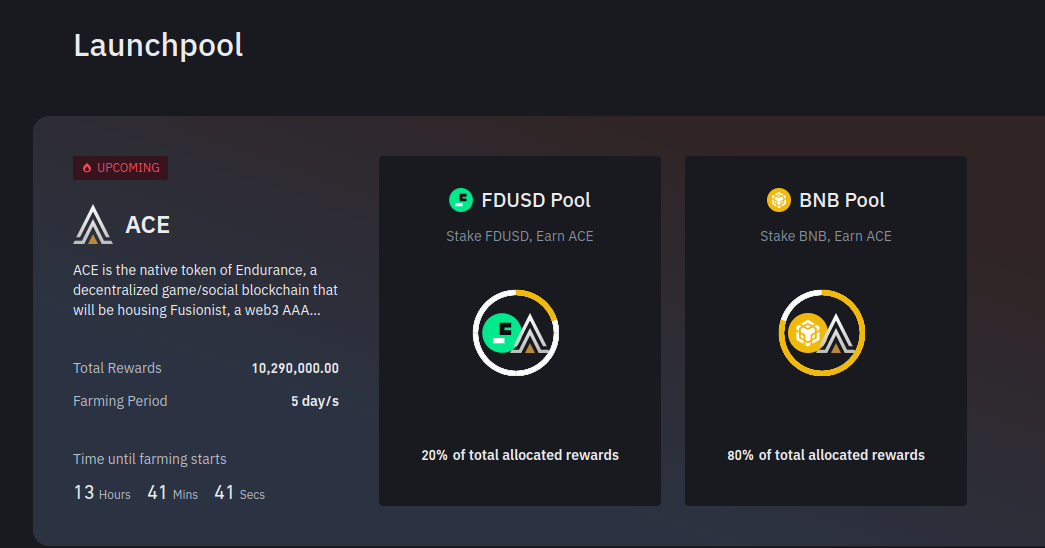The height and width of the screenshot is (548, 1045).
Task: Click the '5 day/s' value
Action: [315, 401]
